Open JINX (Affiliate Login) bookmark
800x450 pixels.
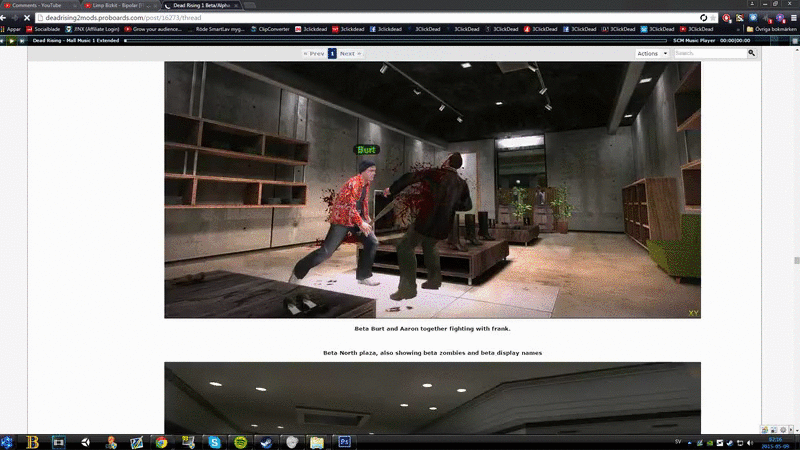click(92, 29)
